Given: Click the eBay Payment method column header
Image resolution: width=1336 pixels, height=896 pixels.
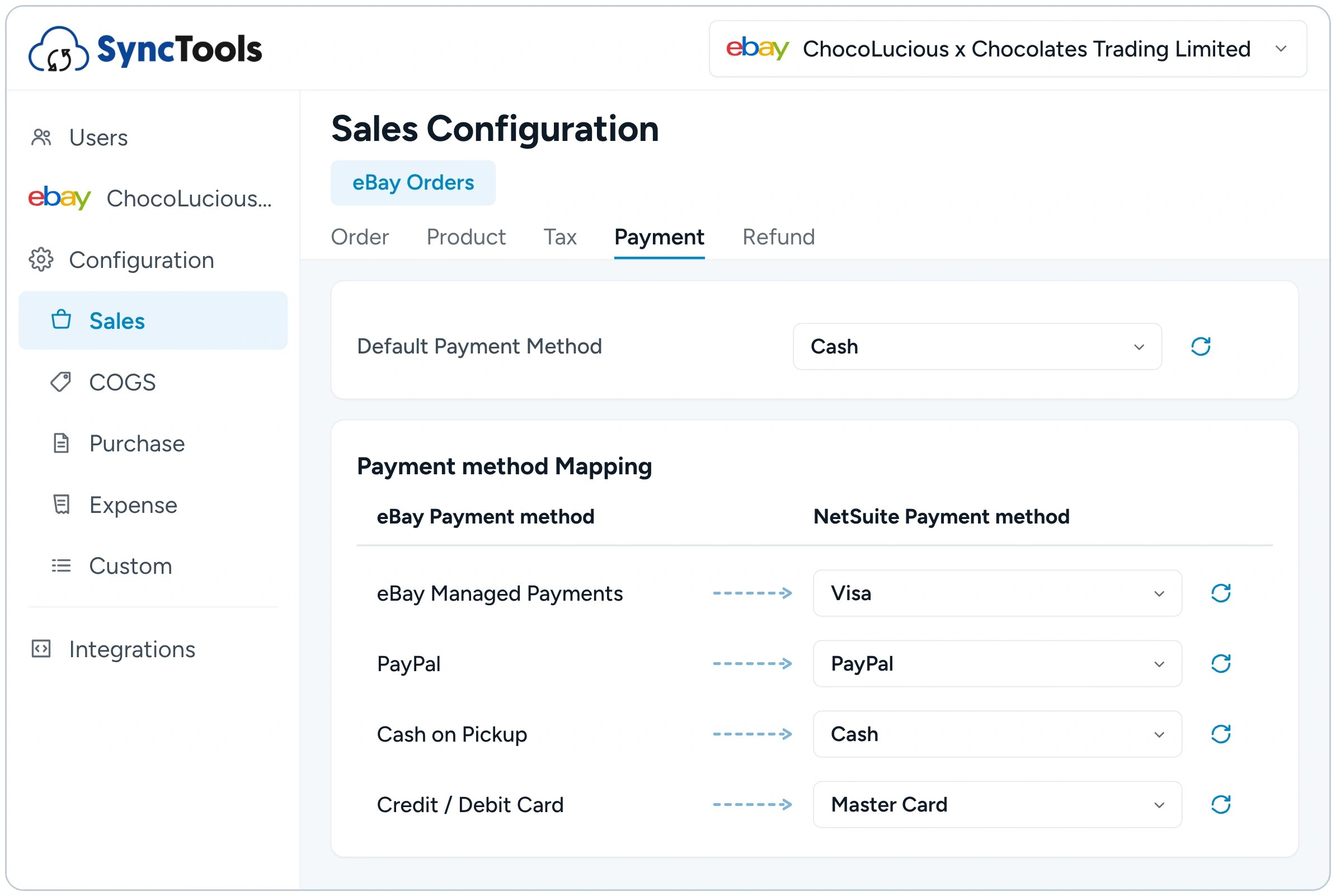Looking at the screenshot, I should [486, 517].
